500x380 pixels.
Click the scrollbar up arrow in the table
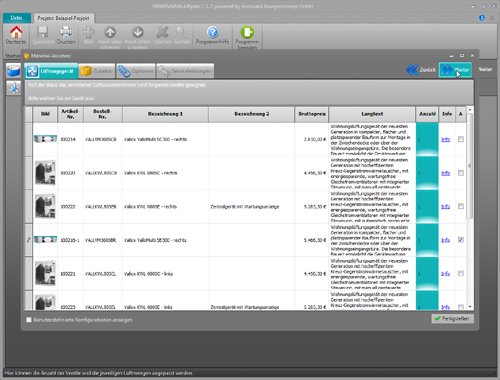[470, 109]
